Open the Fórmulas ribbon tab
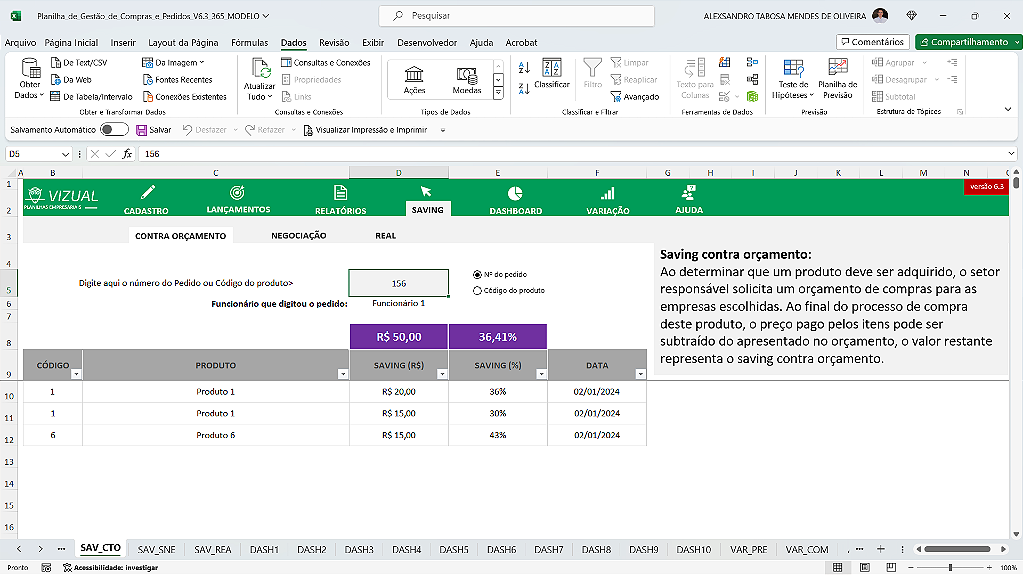Screen dimensions: 1023x575 pyautogui.click(x=249, y=43)
